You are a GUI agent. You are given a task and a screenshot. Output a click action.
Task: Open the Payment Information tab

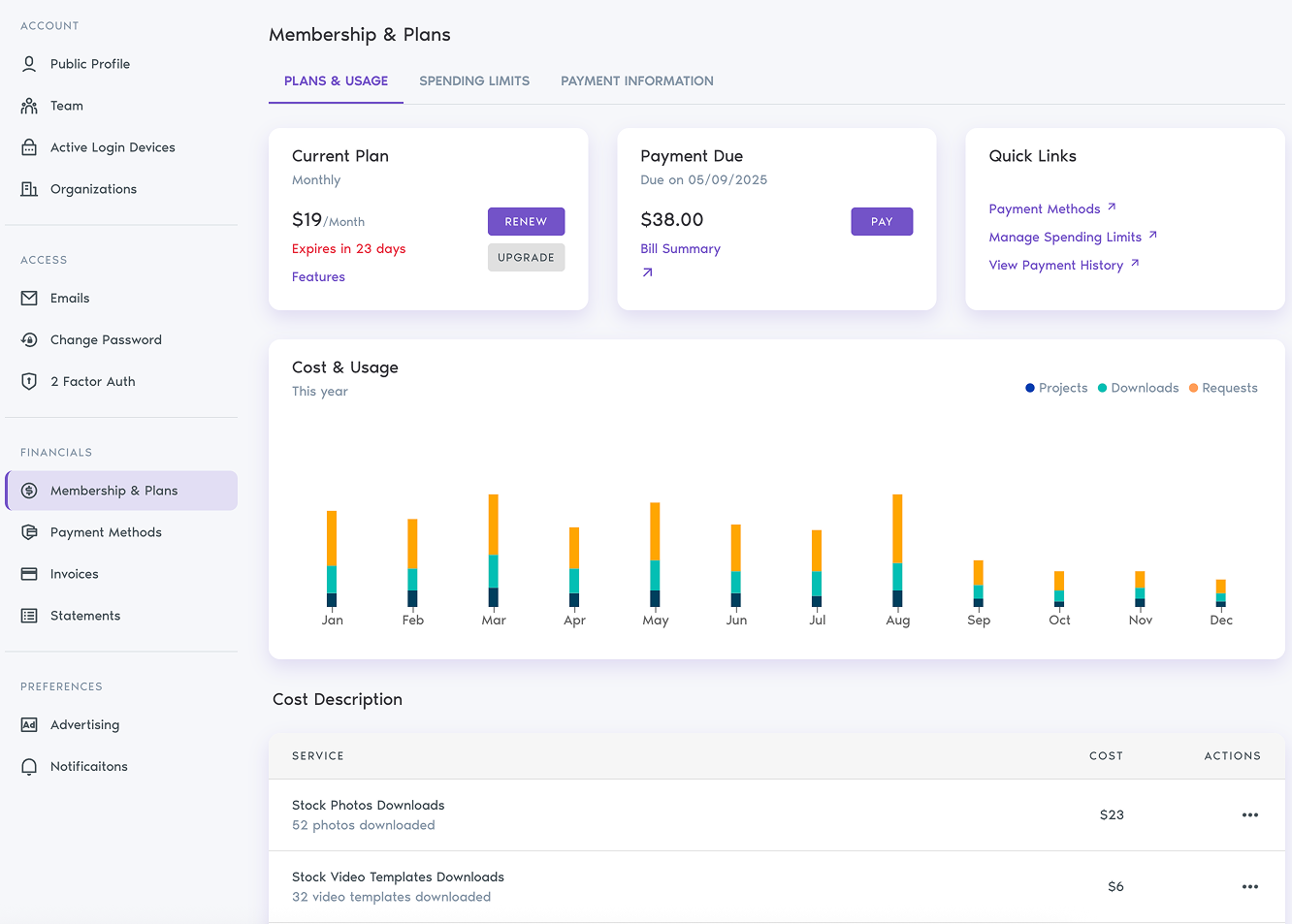(x=636, y=80)
